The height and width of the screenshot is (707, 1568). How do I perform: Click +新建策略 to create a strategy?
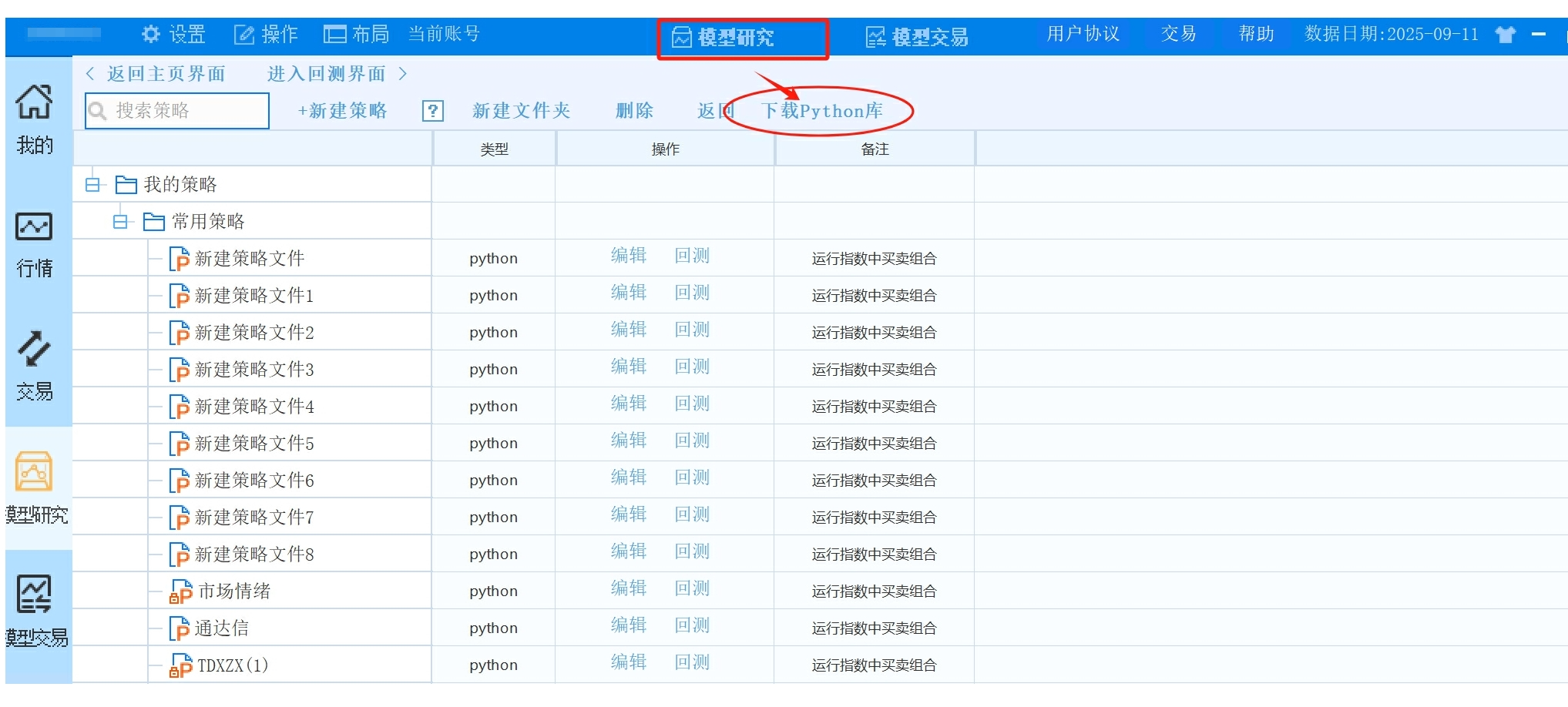(342, 111)
